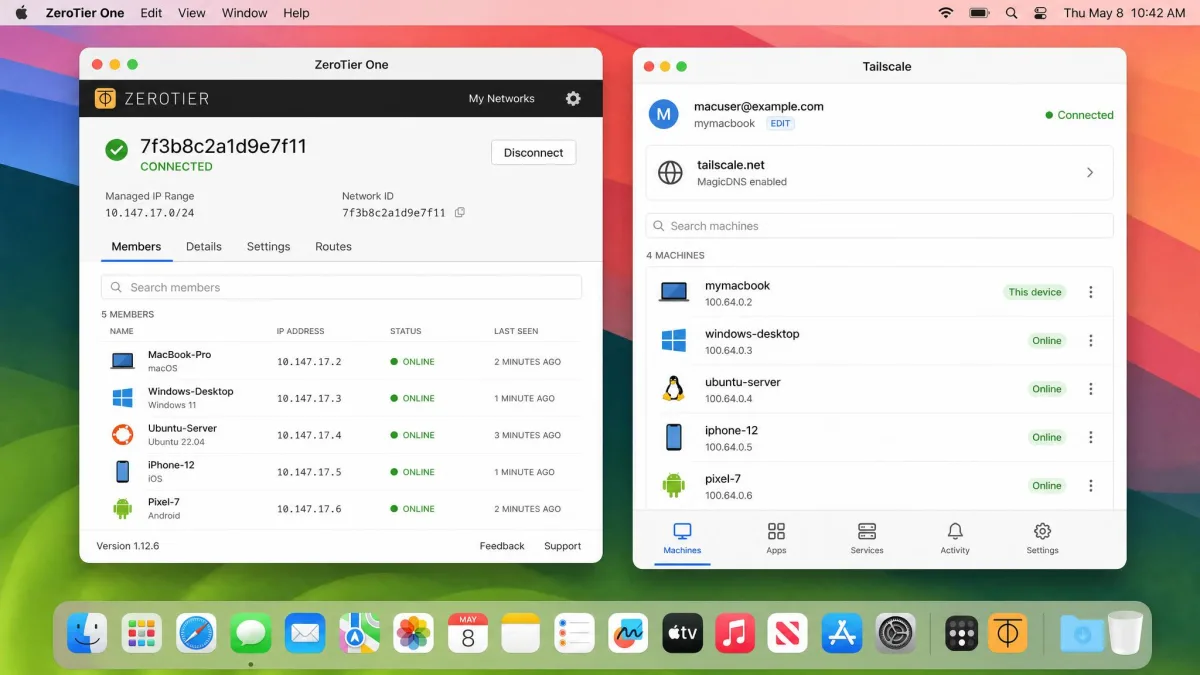
Task: Open App Store from the Dock
Action: [842, 633]
